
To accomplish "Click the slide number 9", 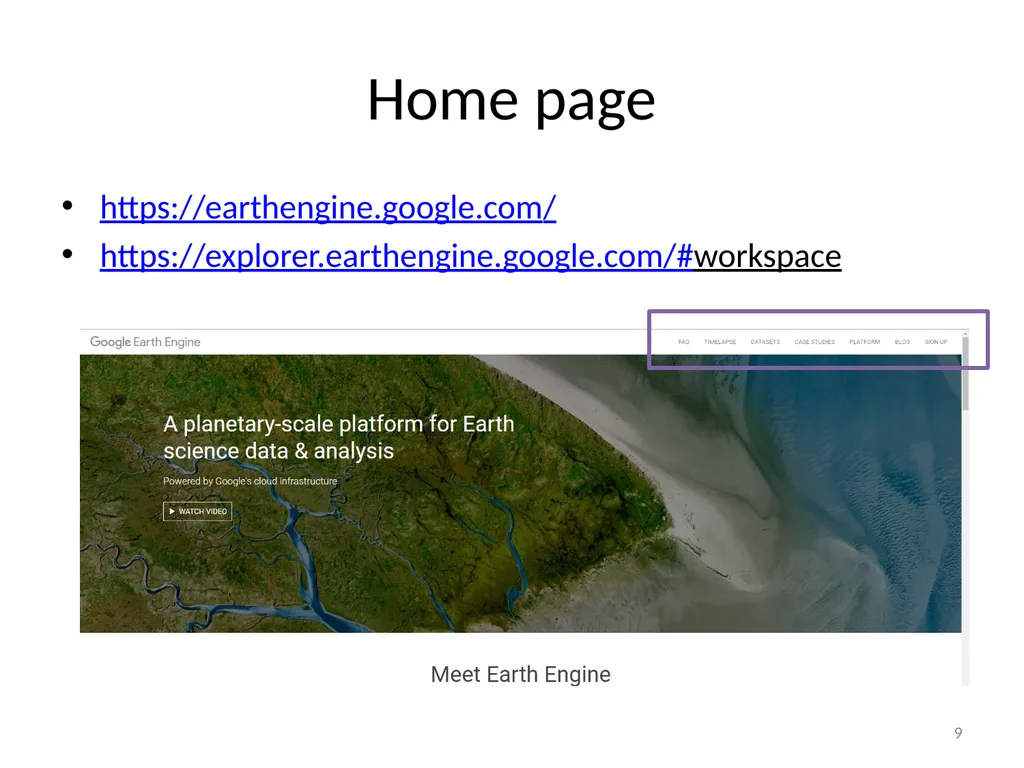I will (958, 733).
